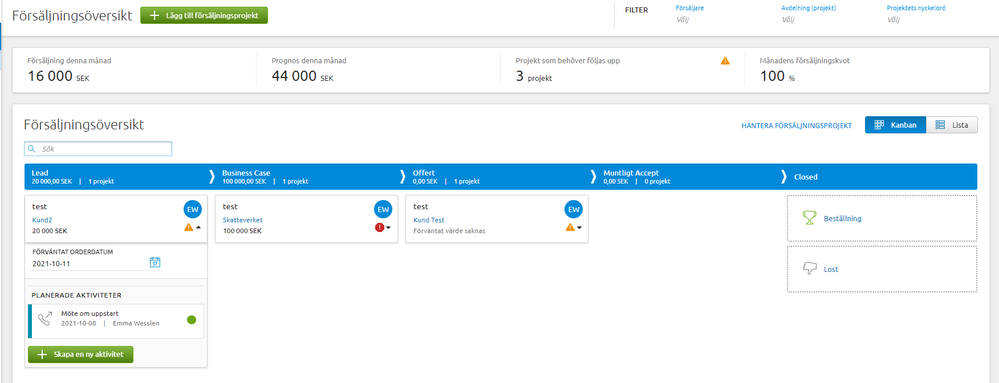Click Förväntat värde saknas text
Image resolution: width=999 pixels, height=383 pixels.
pyautogui.click(x=449, y=231)
